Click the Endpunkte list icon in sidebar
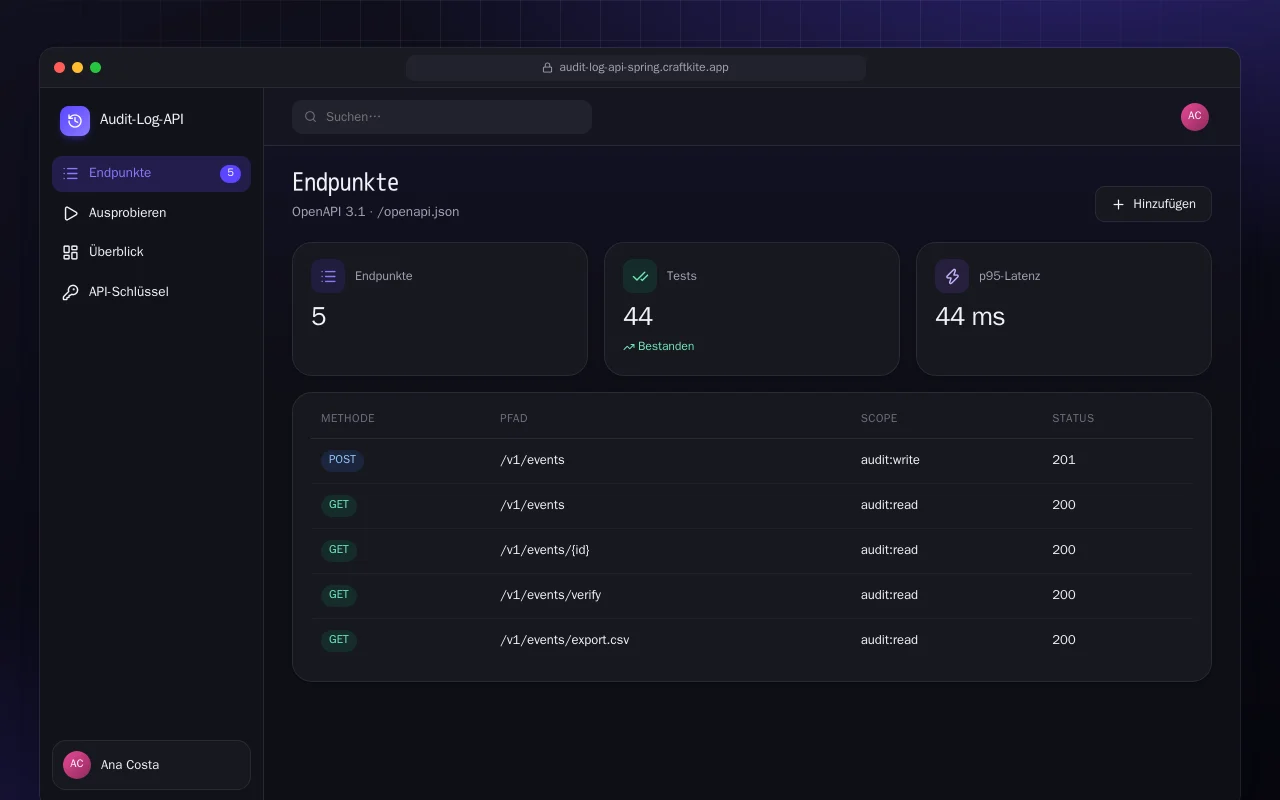The width and height of the screenshot is (1280, 800). (x=70, y=173)
